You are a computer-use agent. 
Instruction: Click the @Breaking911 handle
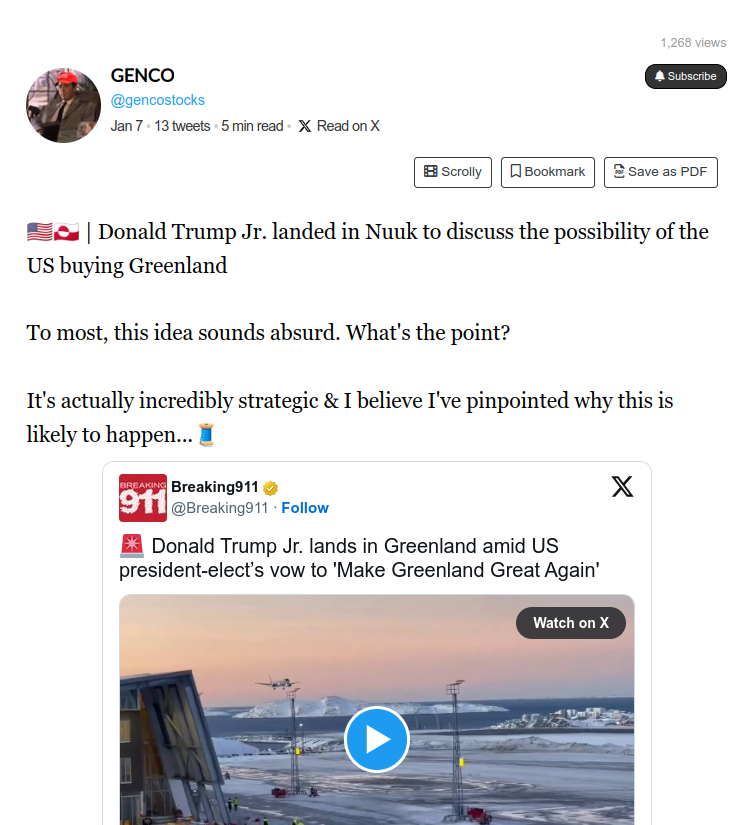(220, 508)
